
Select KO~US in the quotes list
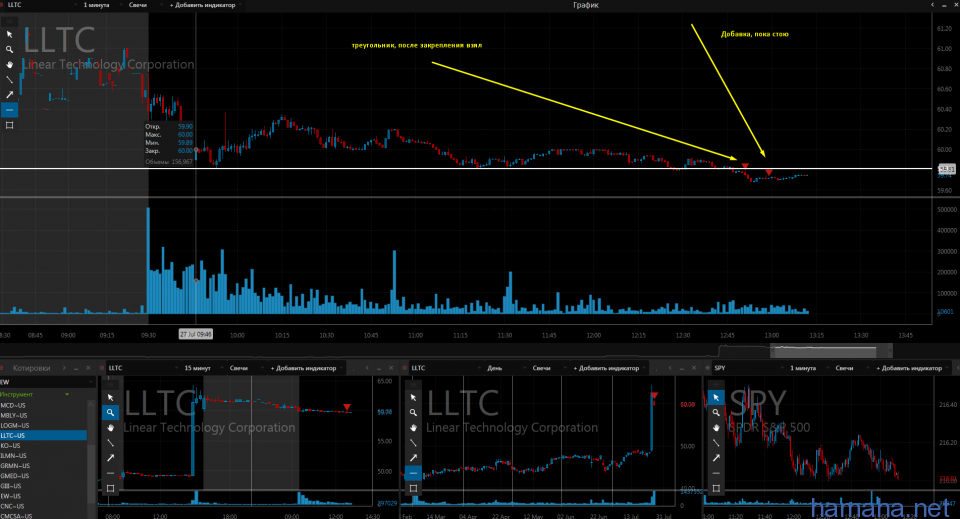pyautogui.click(x=43, y=446)
